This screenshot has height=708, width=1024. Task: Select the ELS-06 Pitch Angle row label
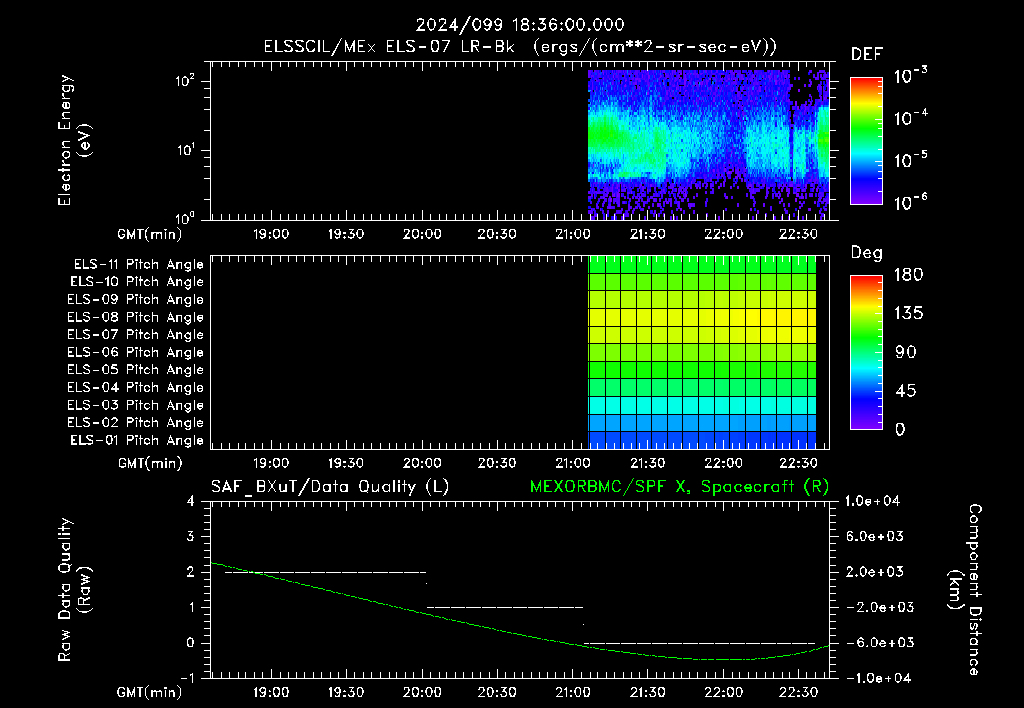[x=135, y=353]
